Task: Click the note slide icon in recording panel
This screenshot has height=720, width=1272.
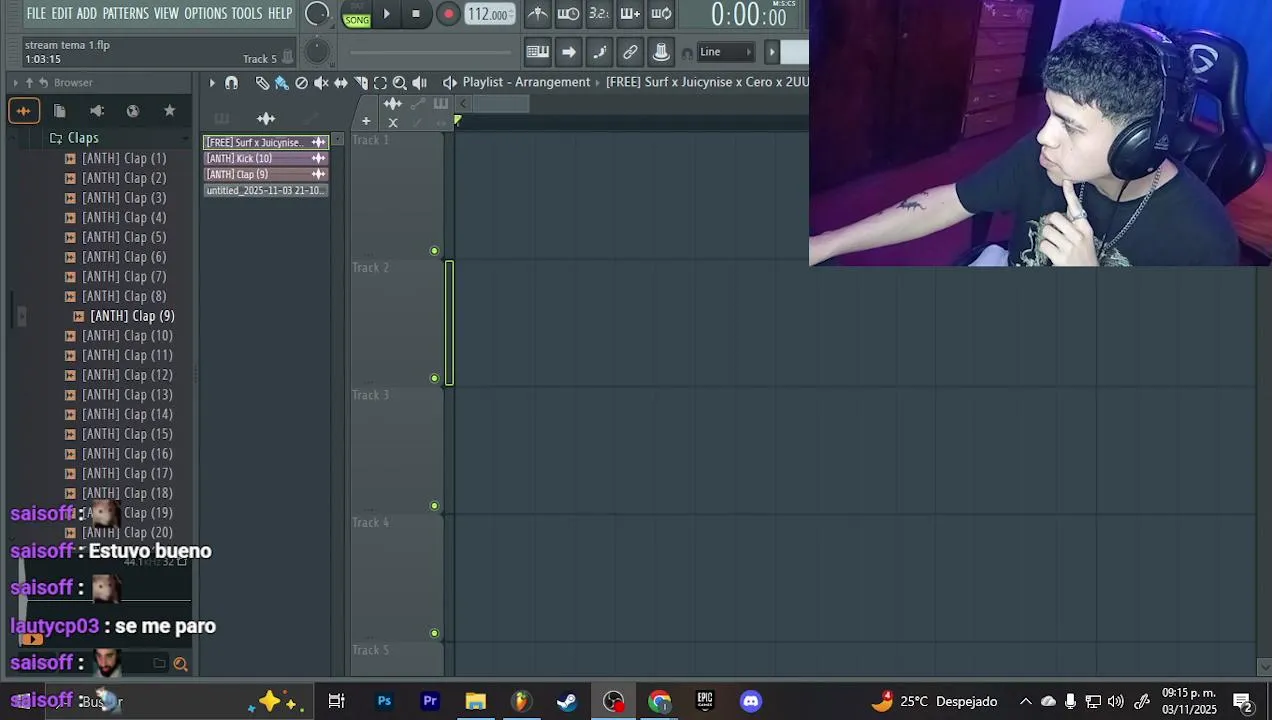Action: [599, 52]
